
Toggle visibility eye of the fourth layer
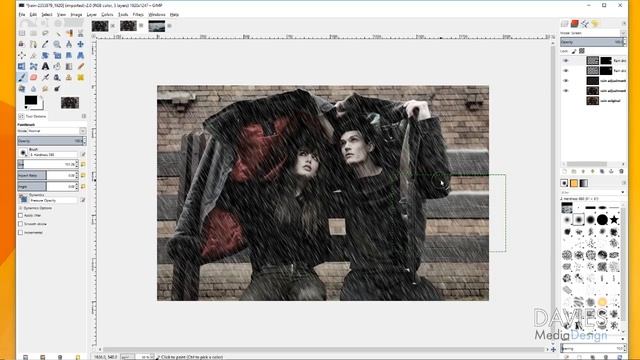click(566, 91)
